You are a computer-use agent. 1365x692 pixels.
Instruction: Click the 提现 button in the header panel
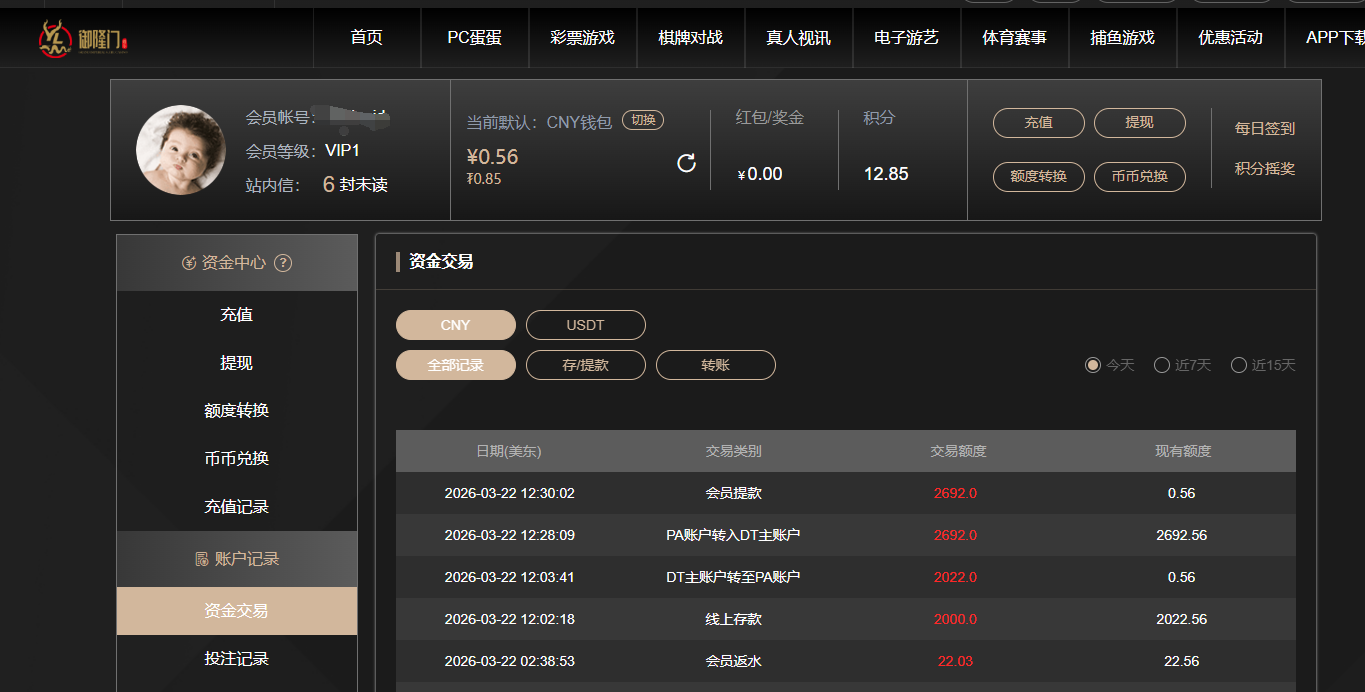1139,123
